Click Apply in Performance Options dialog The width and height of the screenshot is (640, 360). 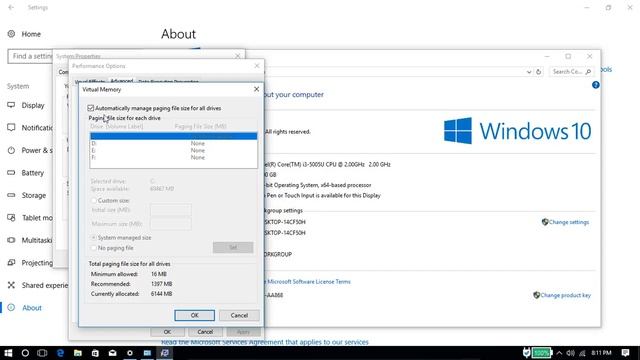pos(243,332)
